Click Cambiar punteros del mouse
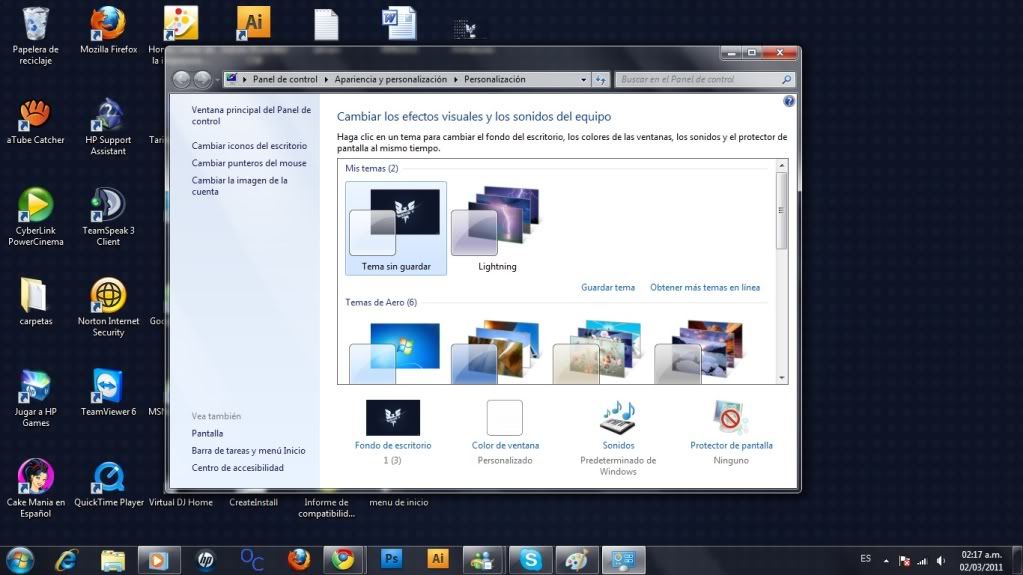This screenshot has height=575, width=1023. 249,163
